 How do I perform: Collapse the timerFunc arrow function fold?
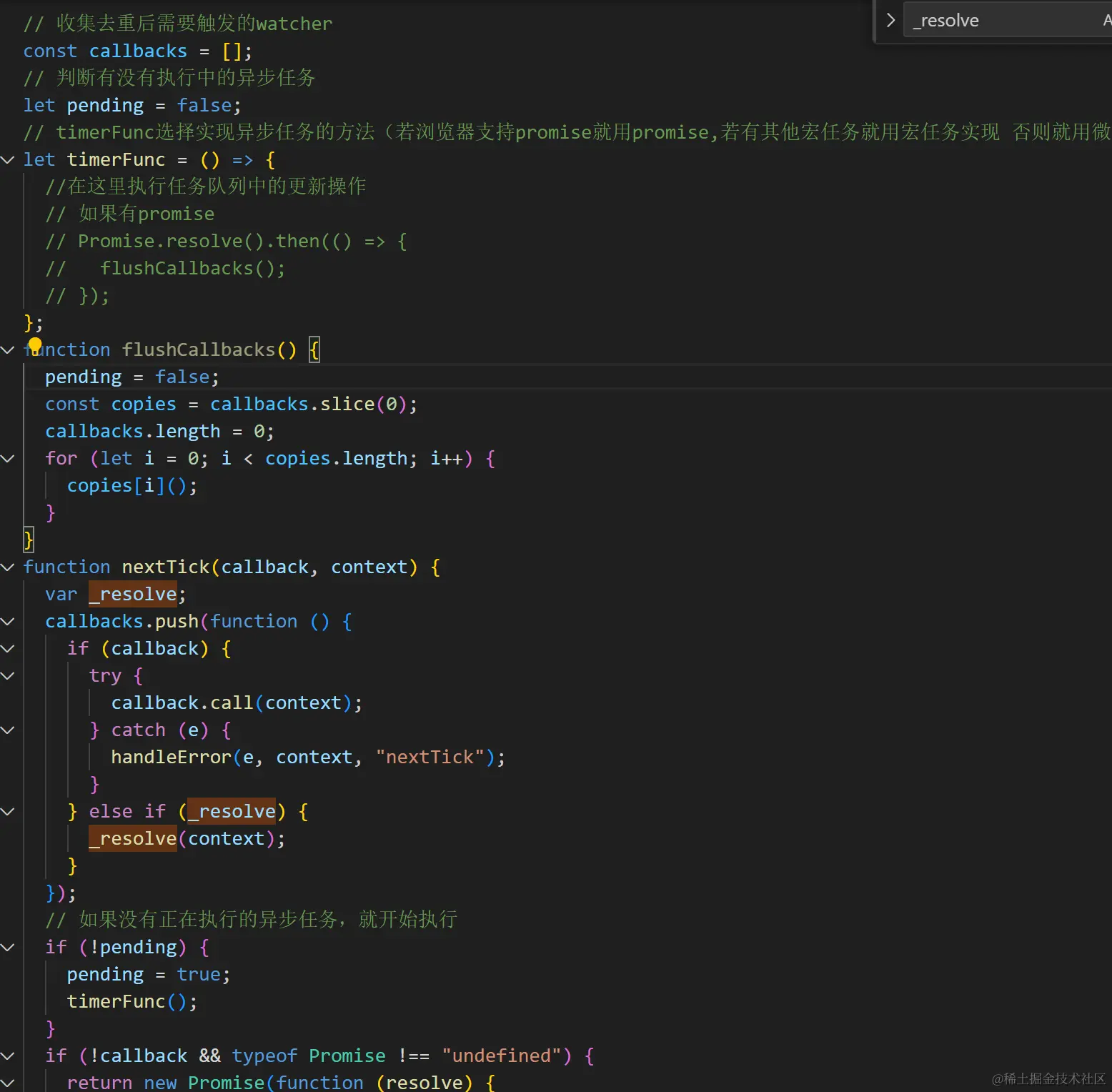point(8,159)
